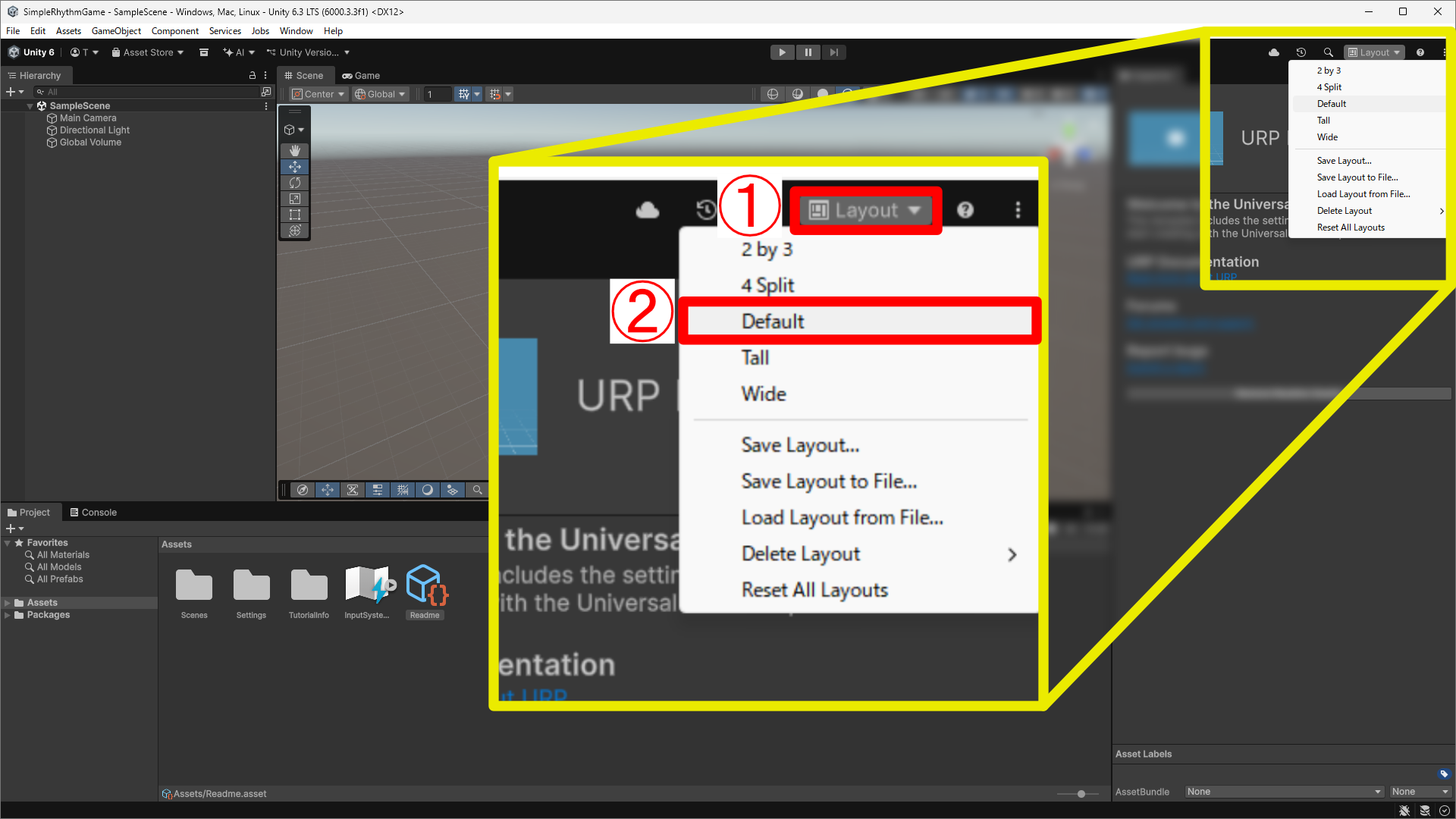Click the cloud services icon
Viewport: 1456px width, 819px height.
1274,52
